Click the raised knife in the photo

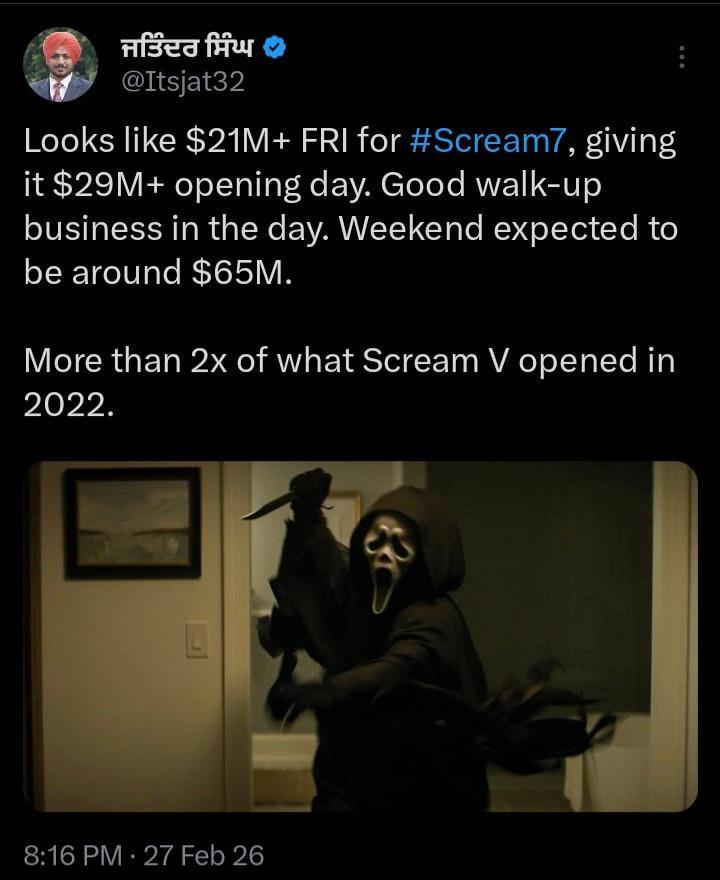(x=268, y=506)
